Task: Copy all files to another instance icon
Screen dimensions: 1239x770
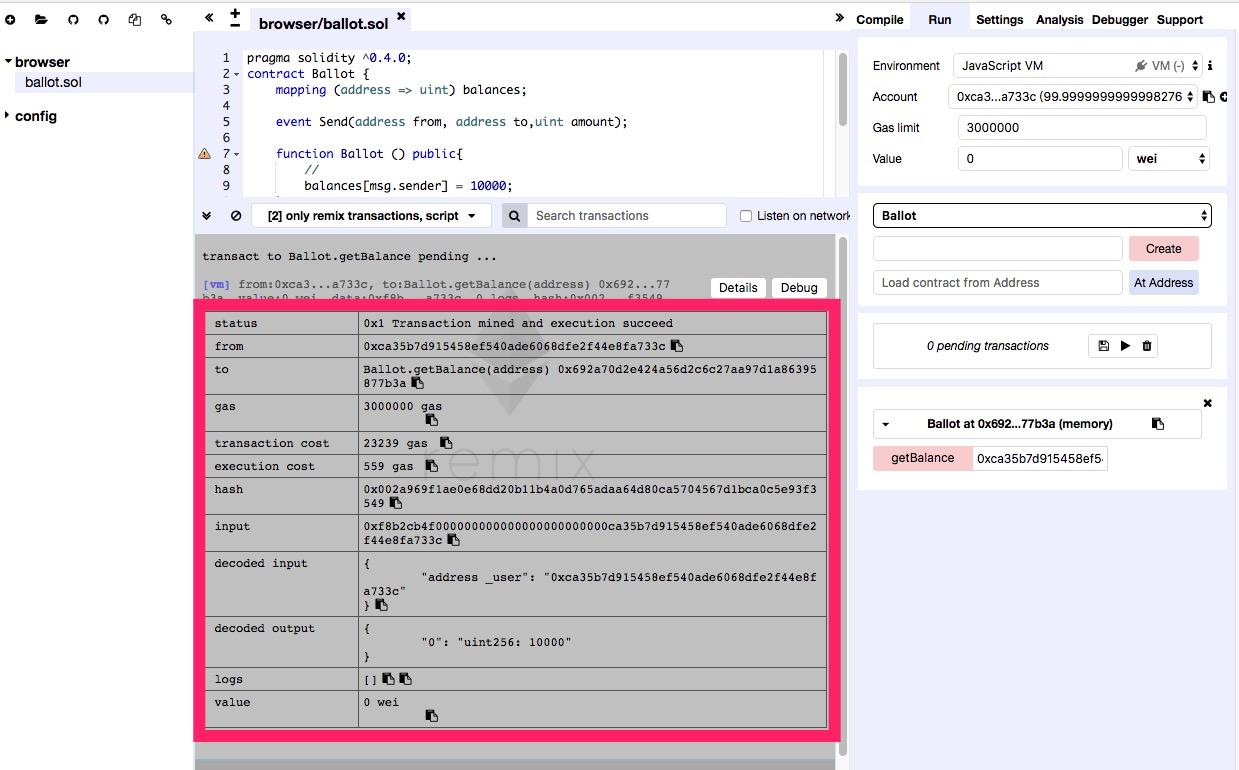Action: coord(135,19)
